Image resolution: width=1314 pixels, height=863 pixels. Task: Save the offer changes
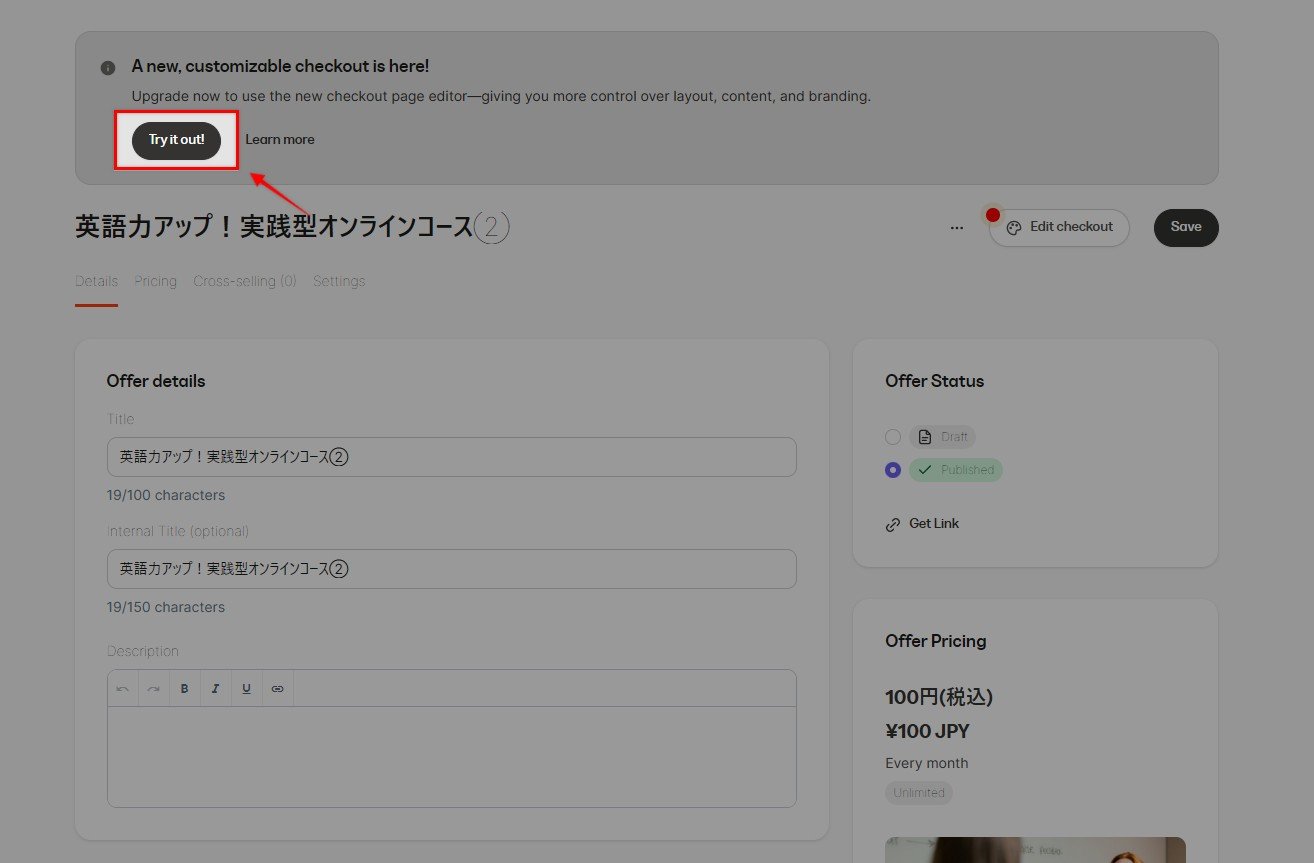coord(1186,228)
